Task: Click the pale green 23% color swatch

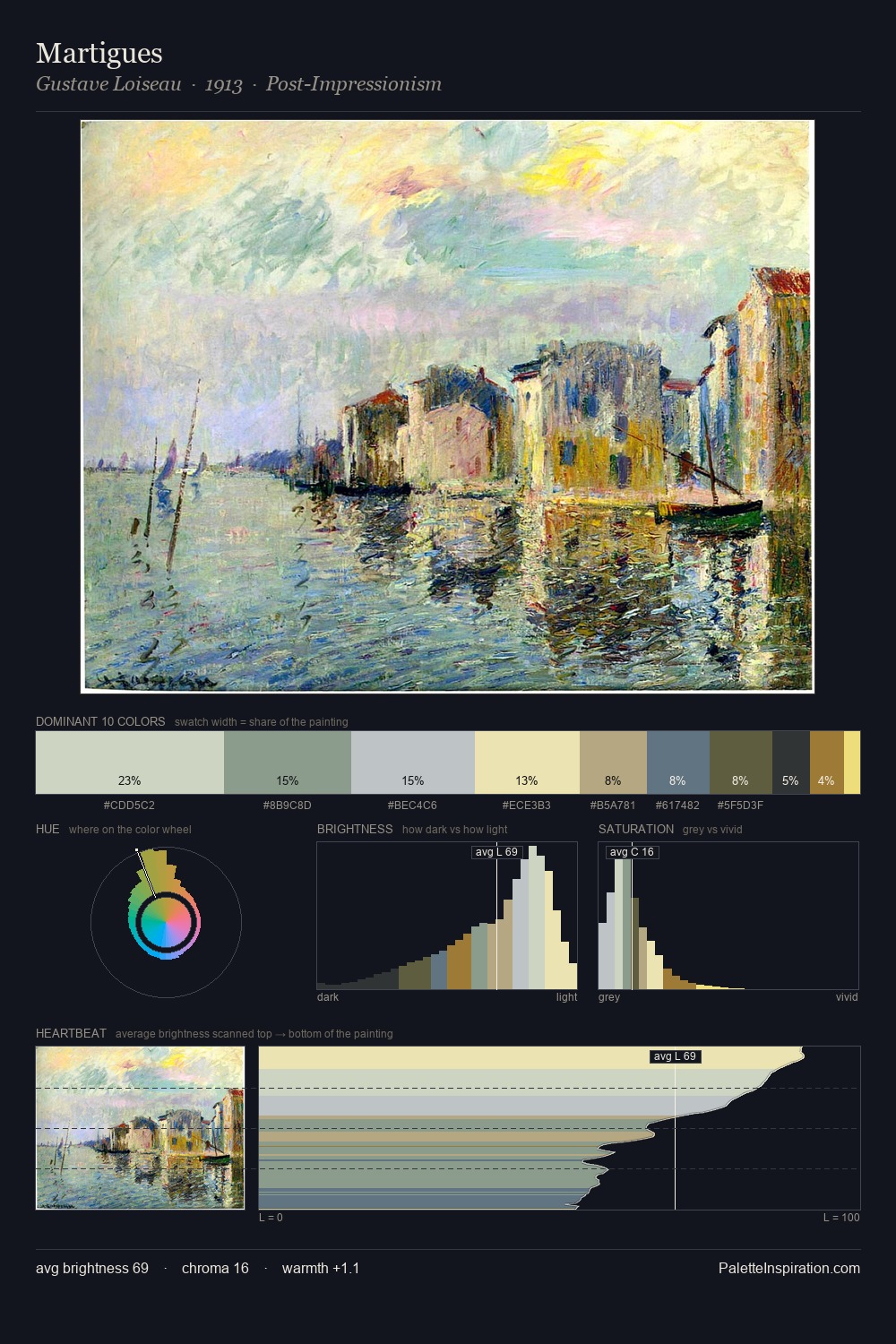Action: (130, 762)
